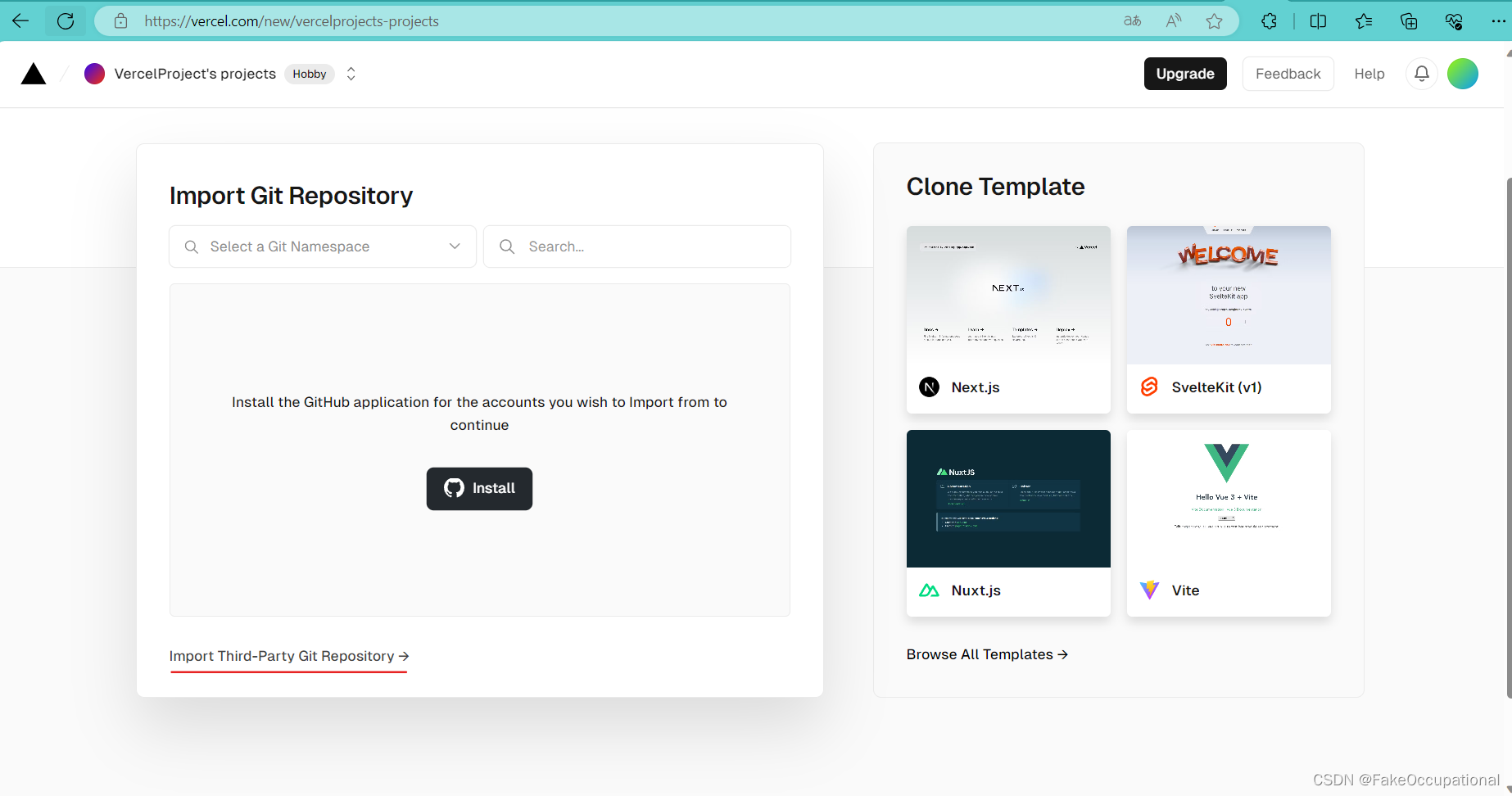The image size is (1512, 796).
Task: Click the GitHub Install button
Action: [x=479, y=488]
